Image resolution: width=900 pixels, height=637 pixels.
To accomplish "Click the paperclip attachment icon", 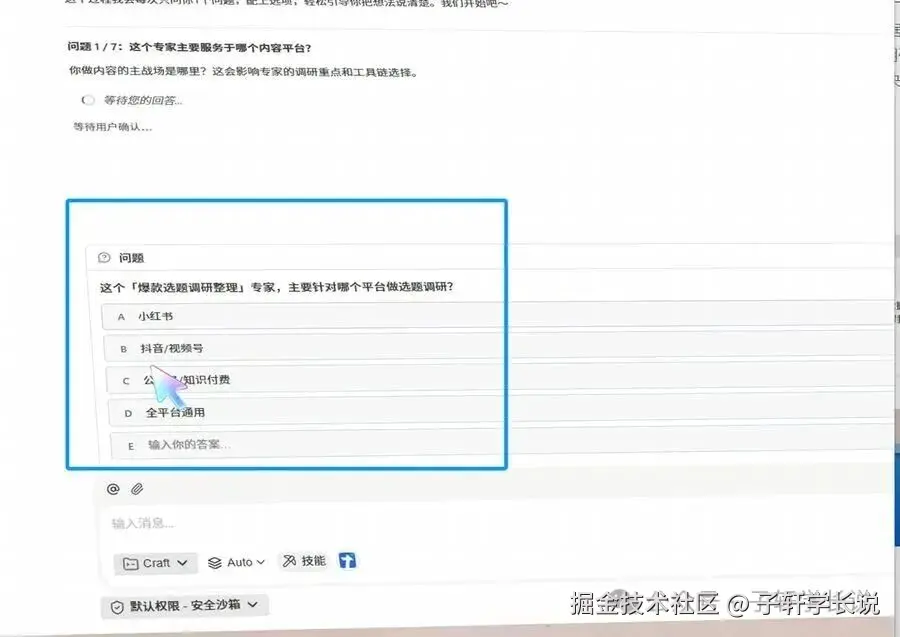I will [137, 489].
